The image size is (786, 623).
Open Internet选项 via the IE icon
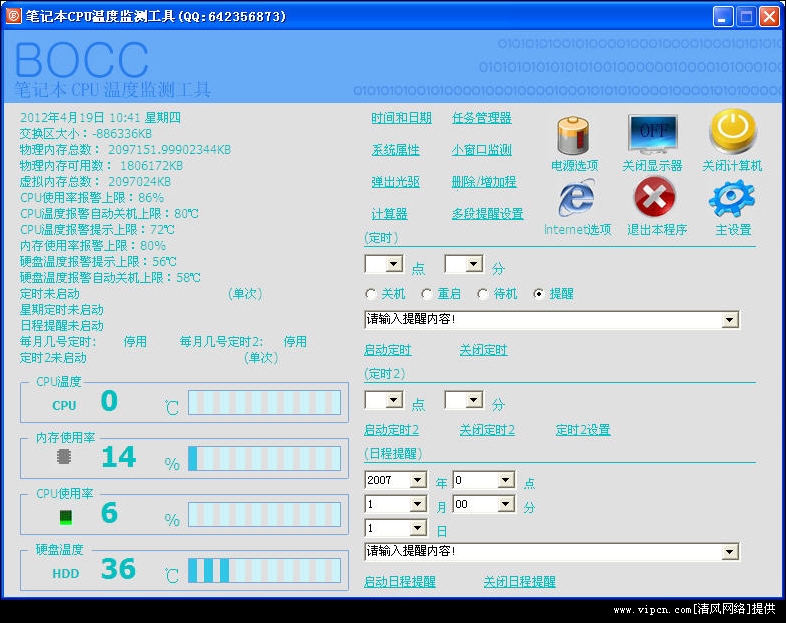pos(576,198)
